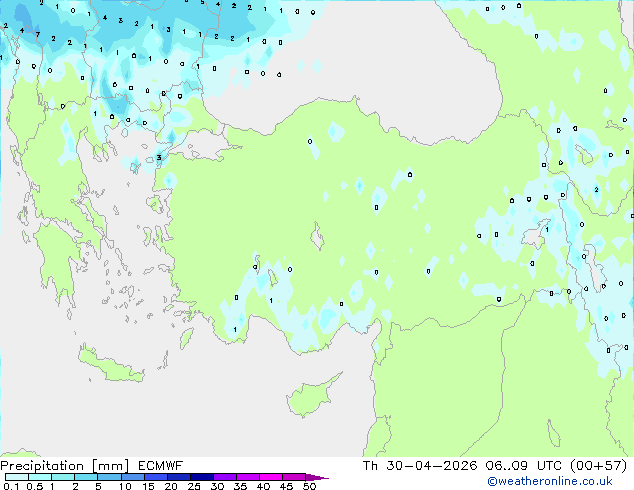Viewport: 634px width, 490px height.
Task: Click the 45–50 mm legend color swatch
Action: 294,477
